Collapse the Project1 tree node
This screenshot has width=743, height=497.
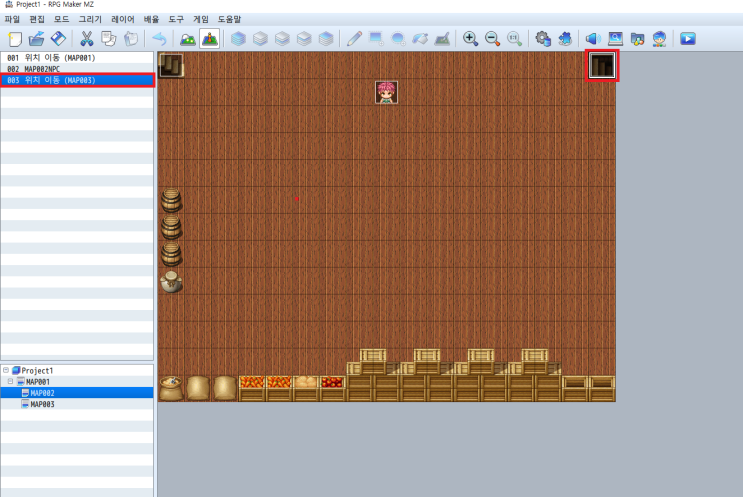[6, 370]
